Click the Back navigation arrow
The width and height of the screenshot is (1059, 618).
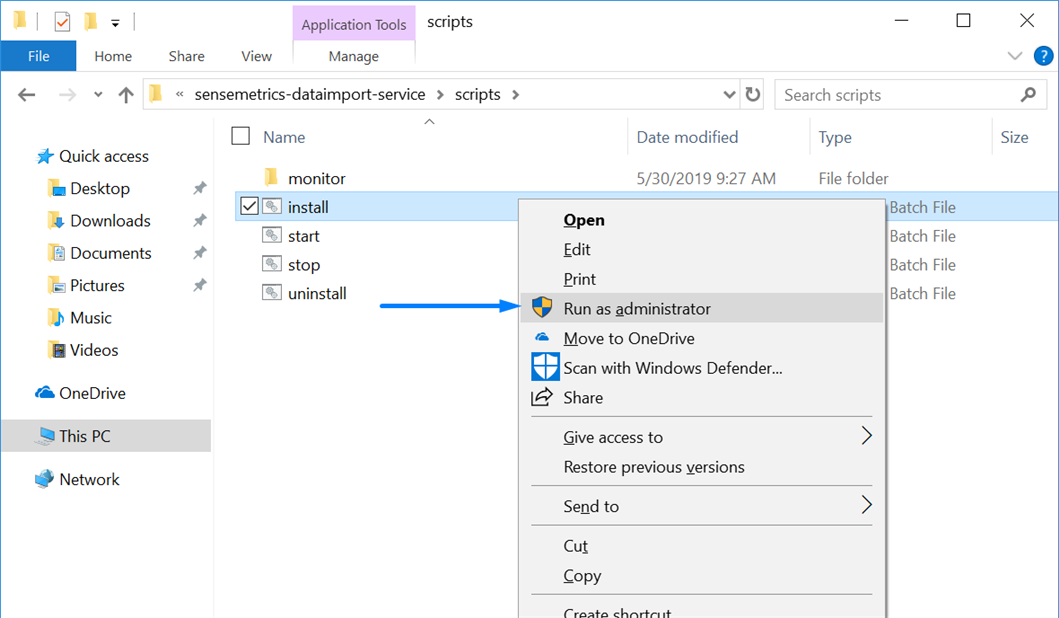[27, 95]
